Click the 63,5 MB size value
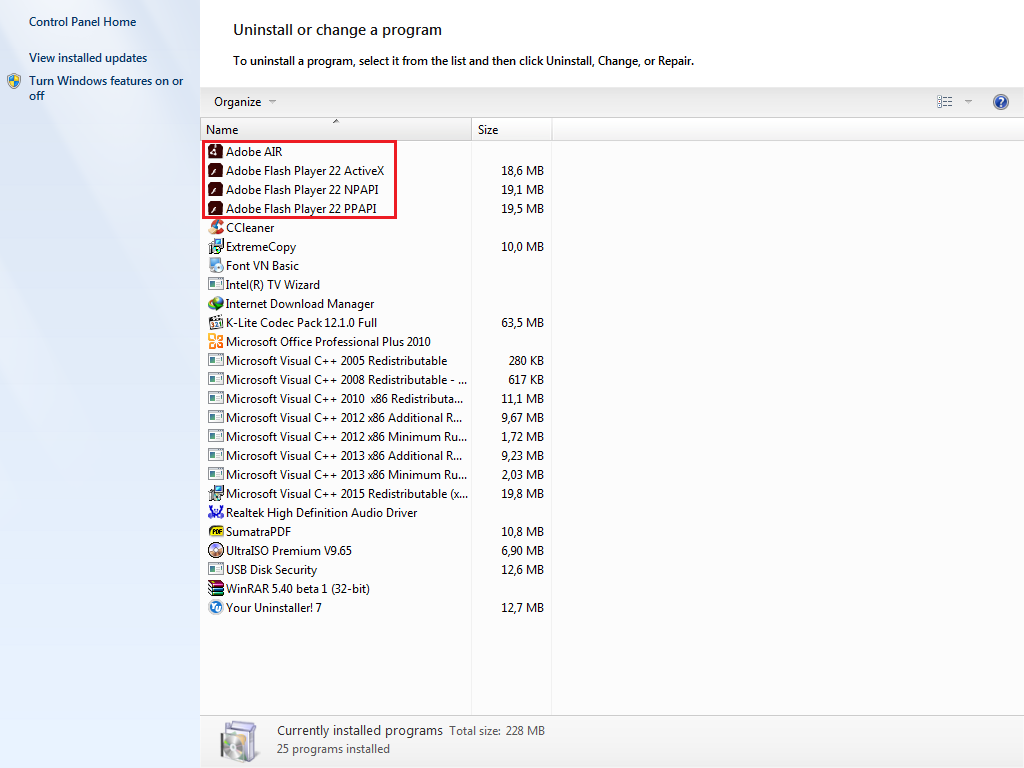The height and width of the screenshot is (768, 1024). point(522,323)
